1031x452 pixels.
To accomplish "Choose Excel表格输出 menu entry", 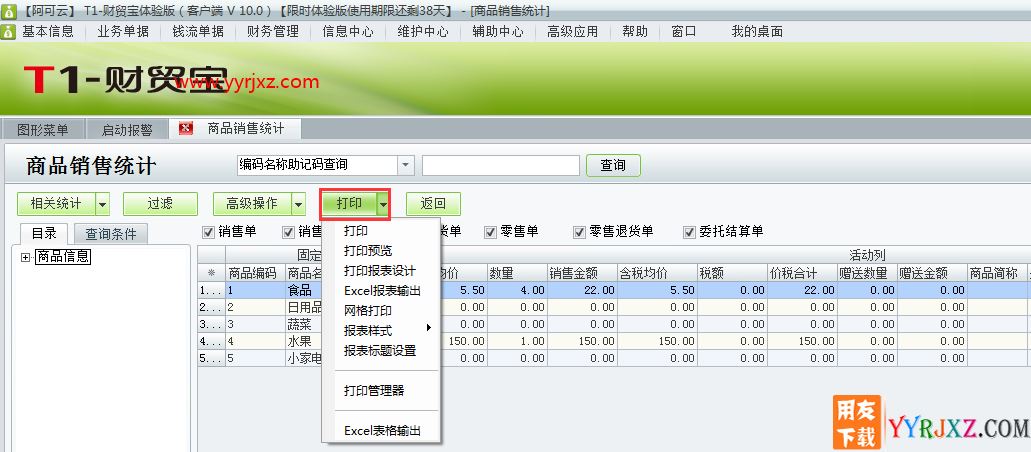I will point(382,431).
